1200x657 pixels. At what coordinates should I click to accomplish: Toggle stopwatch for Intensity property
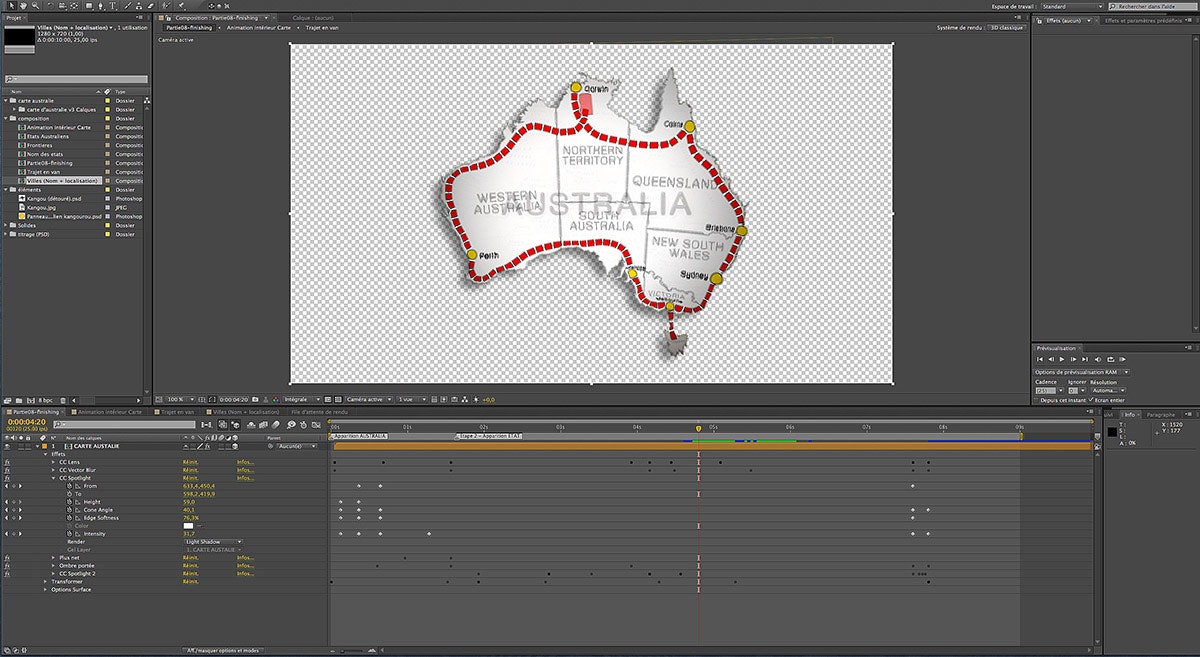coord(70,534)
